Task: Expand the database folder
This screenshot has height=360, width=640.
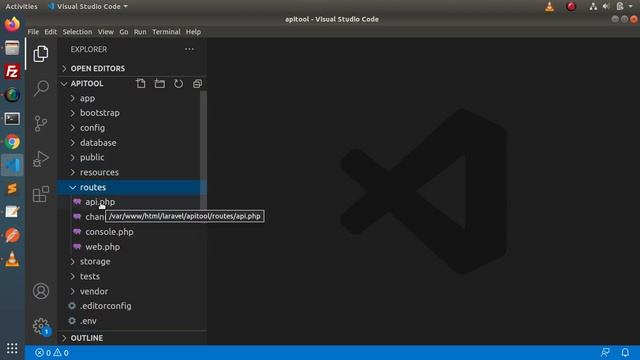Action: [x=132, y=143]
